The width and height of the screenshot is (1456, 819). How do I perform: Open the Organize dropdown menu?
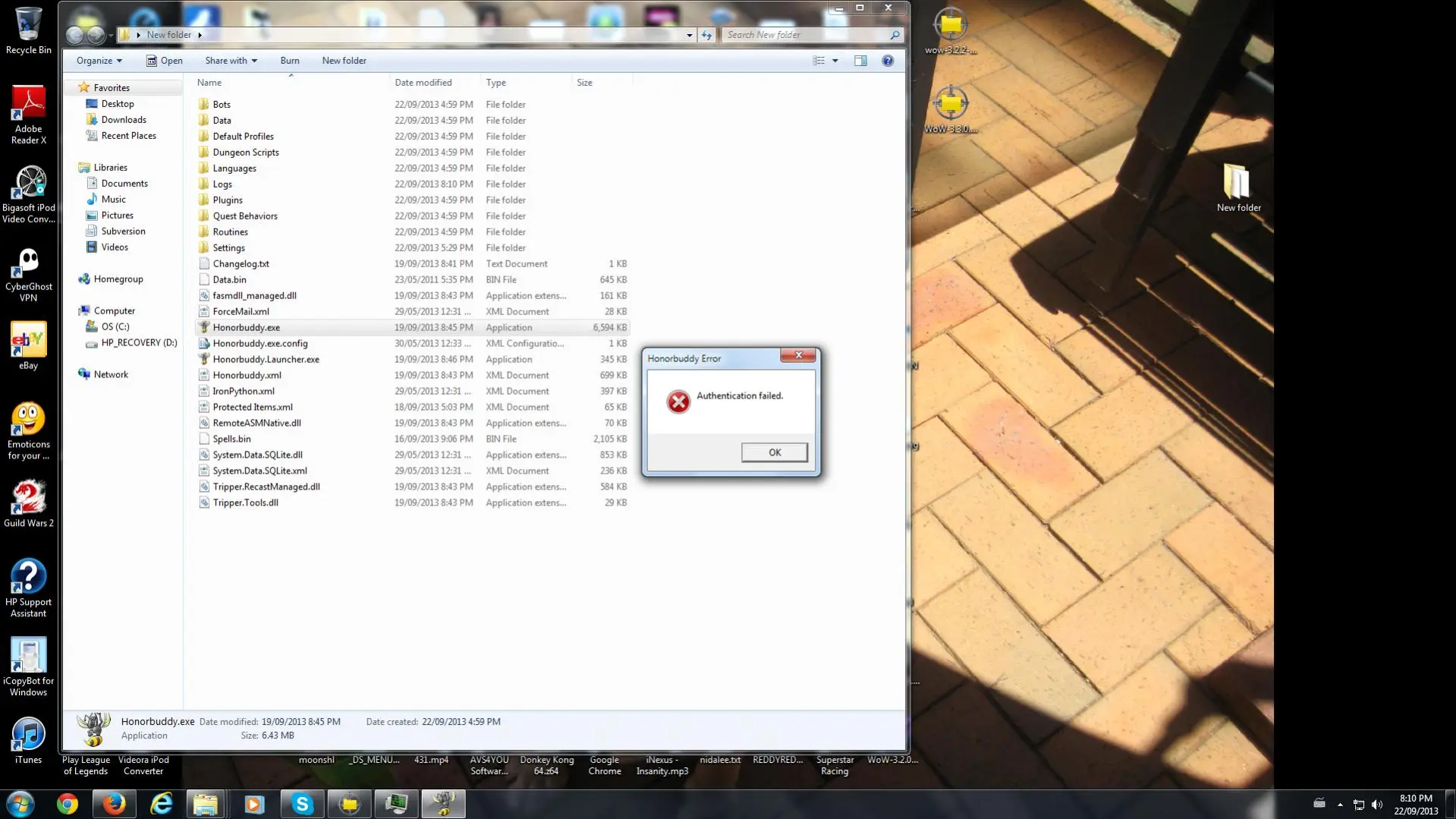coord(99,61)
